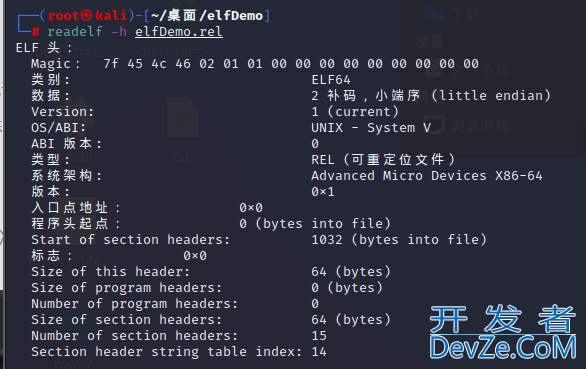The height and width of the screenshot is (369, 586).
Task: Click the REL (可重定位文件) type value
Action: pyautogui.click(x=383, y=160)
